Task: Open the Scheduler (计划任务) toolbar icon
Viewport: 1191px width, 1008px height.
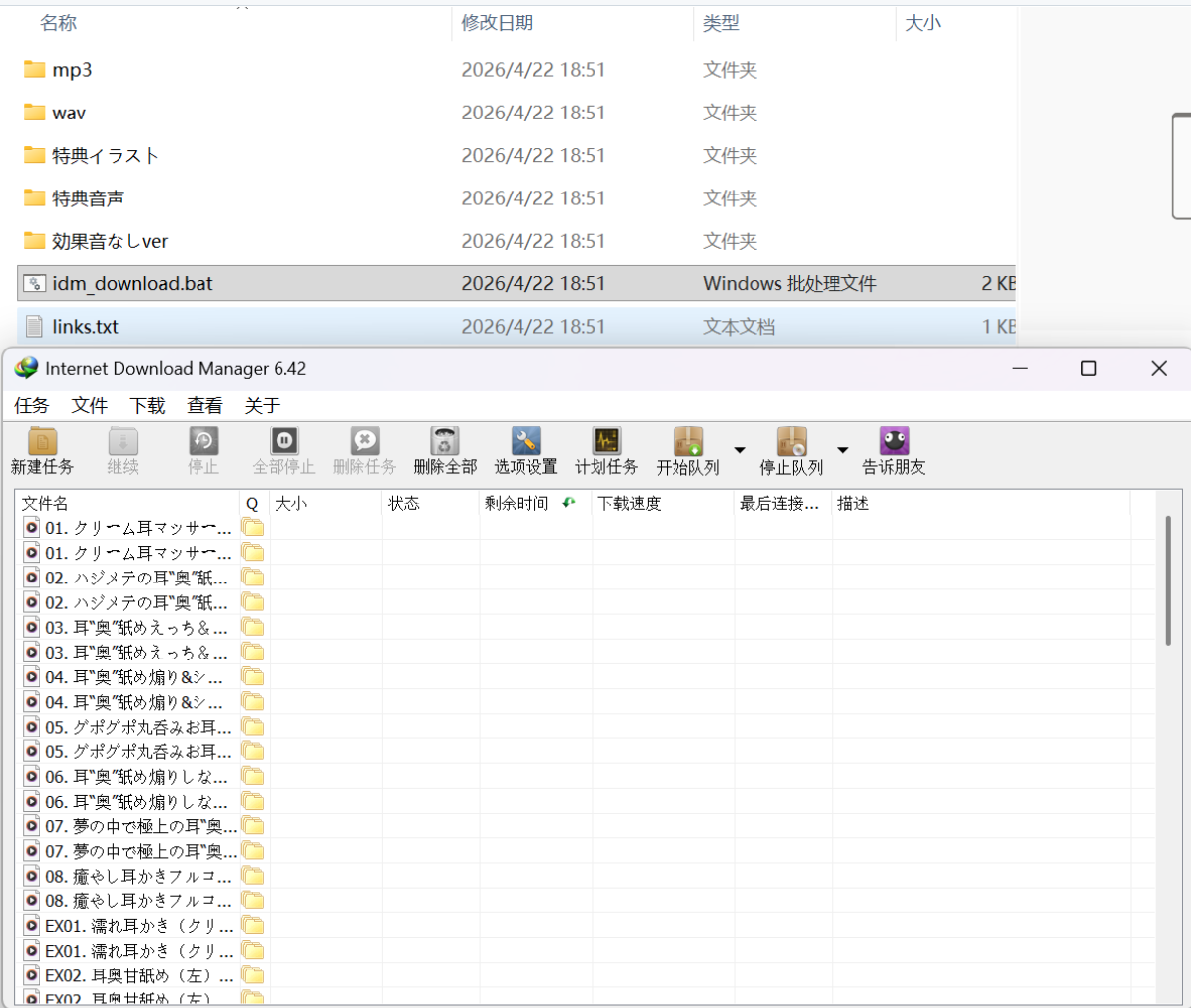Action: [606, 451]
